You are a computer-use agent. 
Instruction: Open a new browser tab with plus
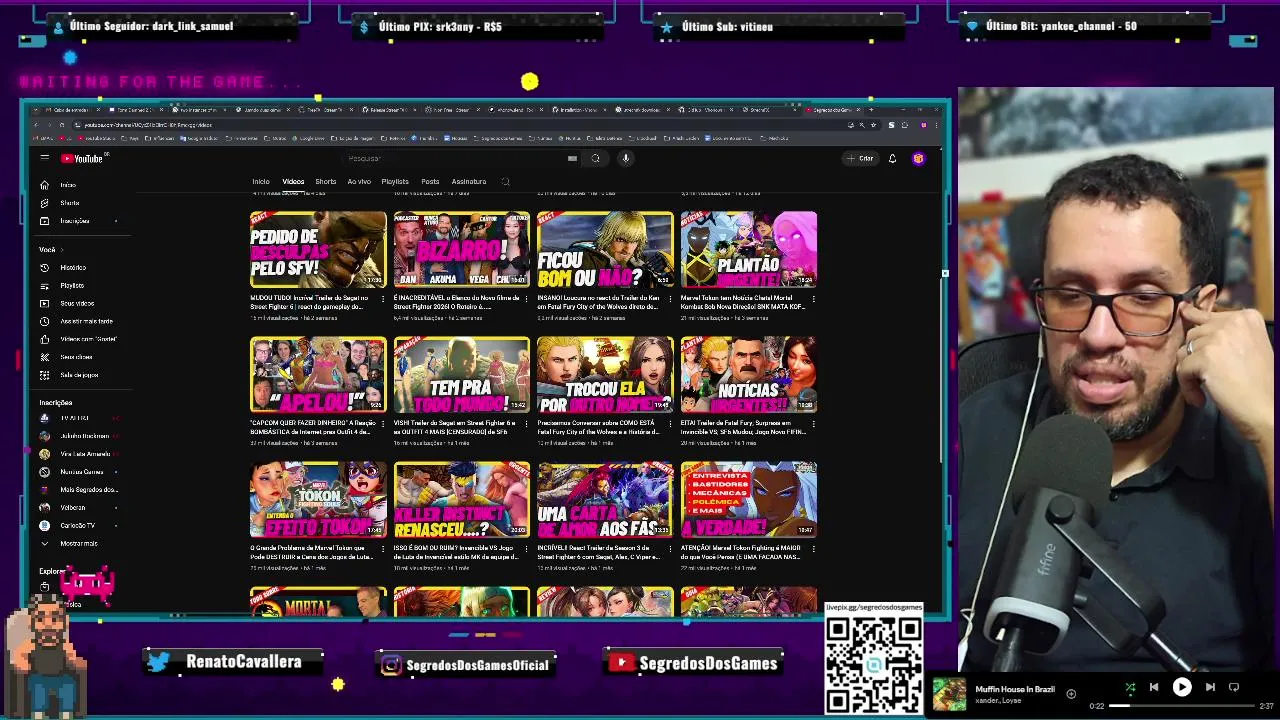pos(871,109)
